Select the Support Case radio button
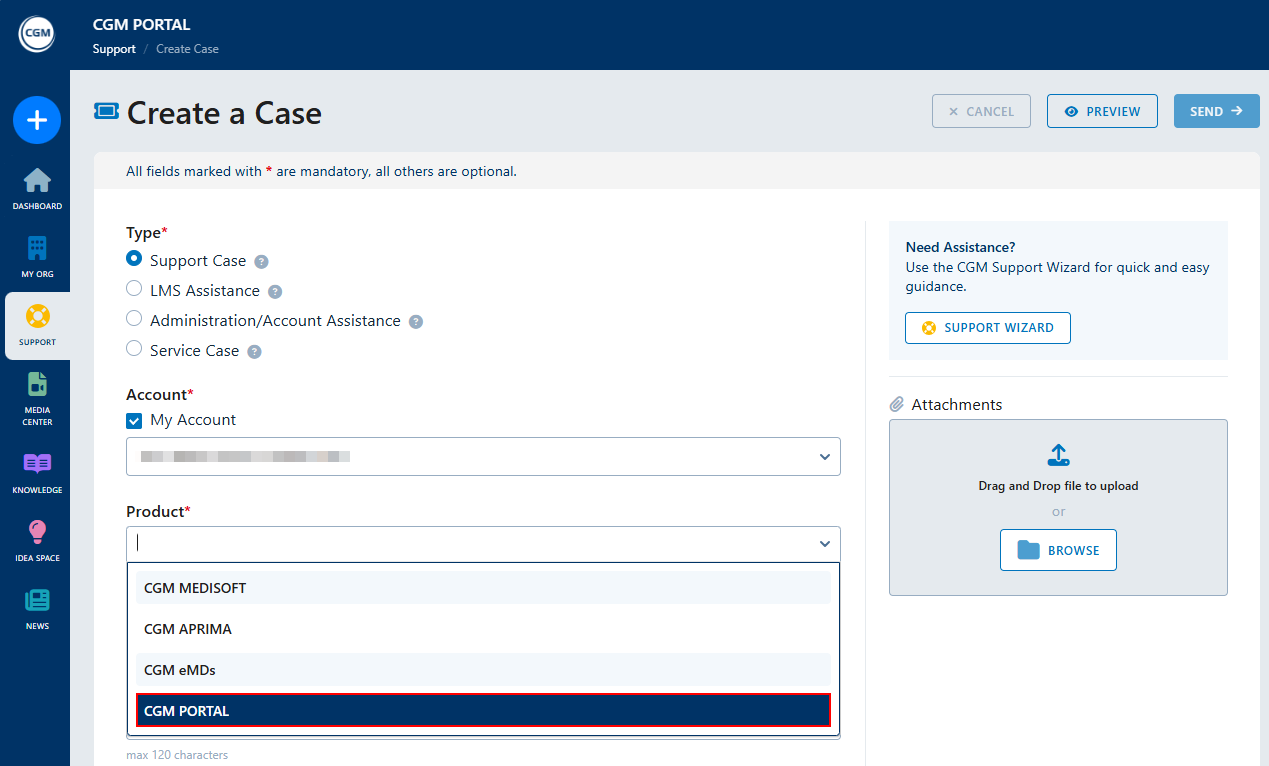The height and width of the screenshot is (766, 1269). (x=134, y=258)
